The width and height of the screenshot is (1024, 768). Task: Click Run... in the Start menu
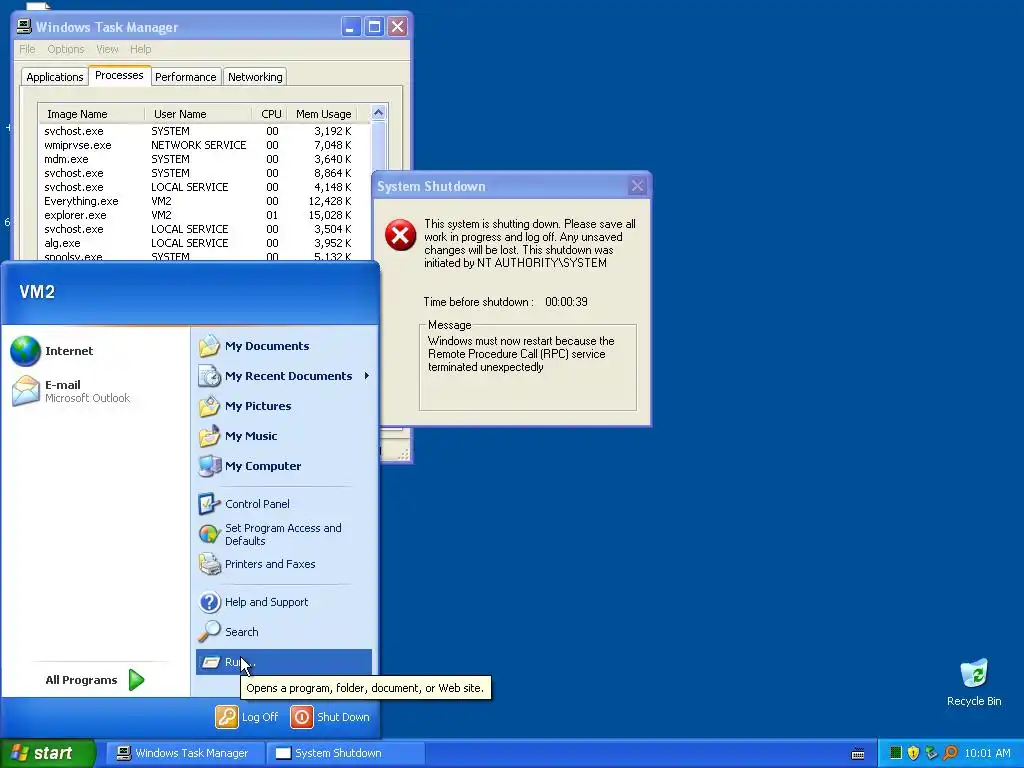pos(283,662)
